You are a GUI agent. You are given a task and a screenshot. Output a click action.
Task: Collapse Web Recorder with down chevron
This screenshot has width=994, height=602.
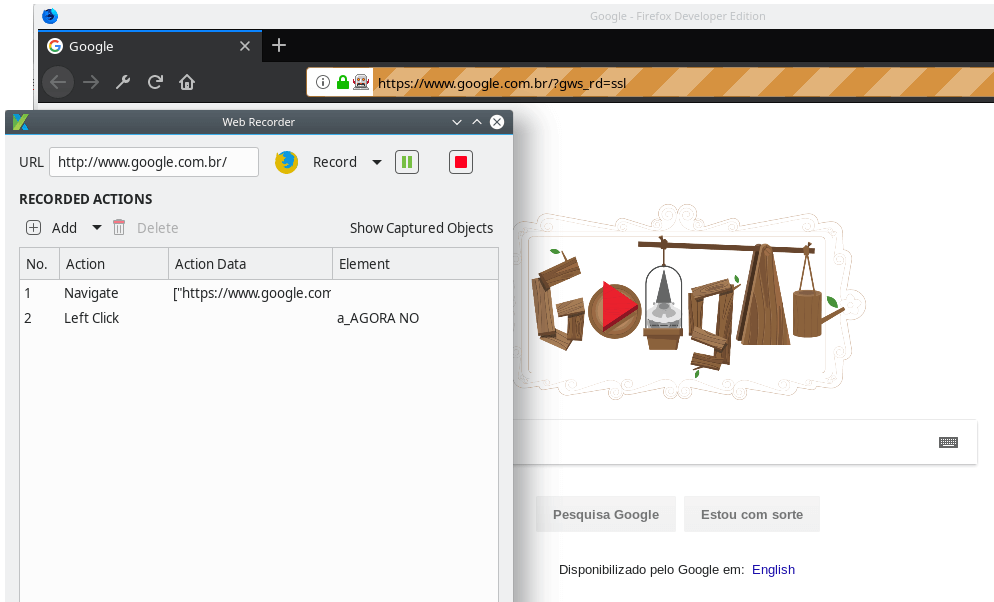tap(456, 122)
